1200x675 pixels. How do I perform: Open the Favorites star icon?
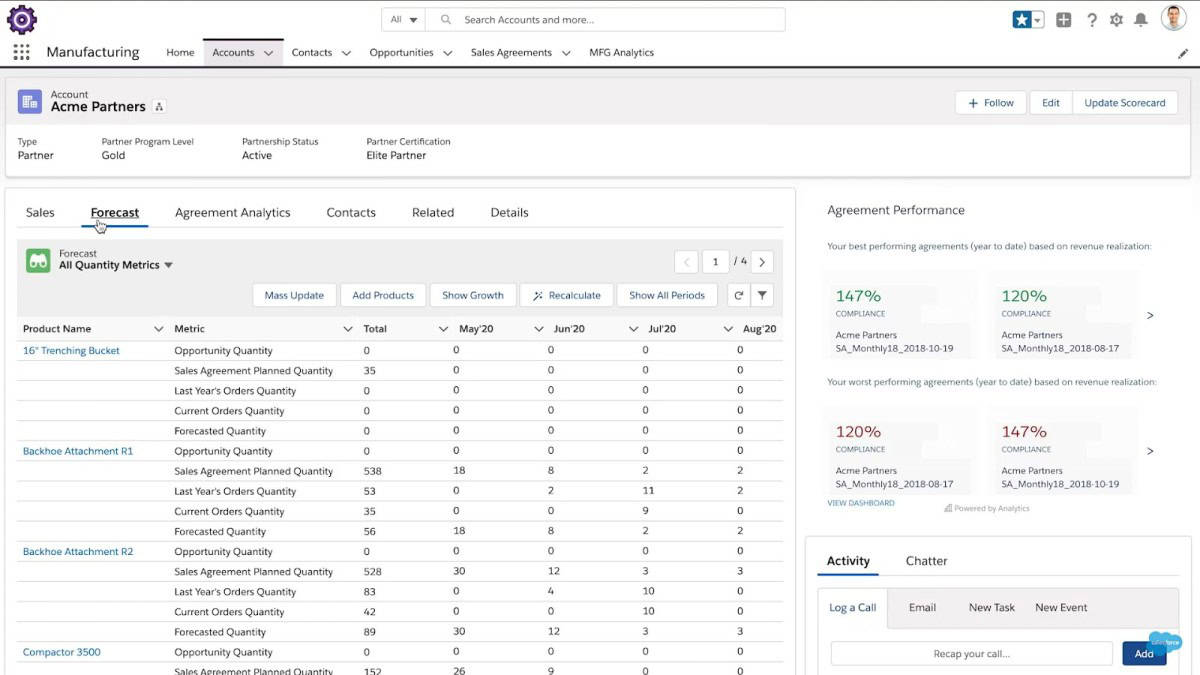pyautogui.click(x=1021, y=20)
